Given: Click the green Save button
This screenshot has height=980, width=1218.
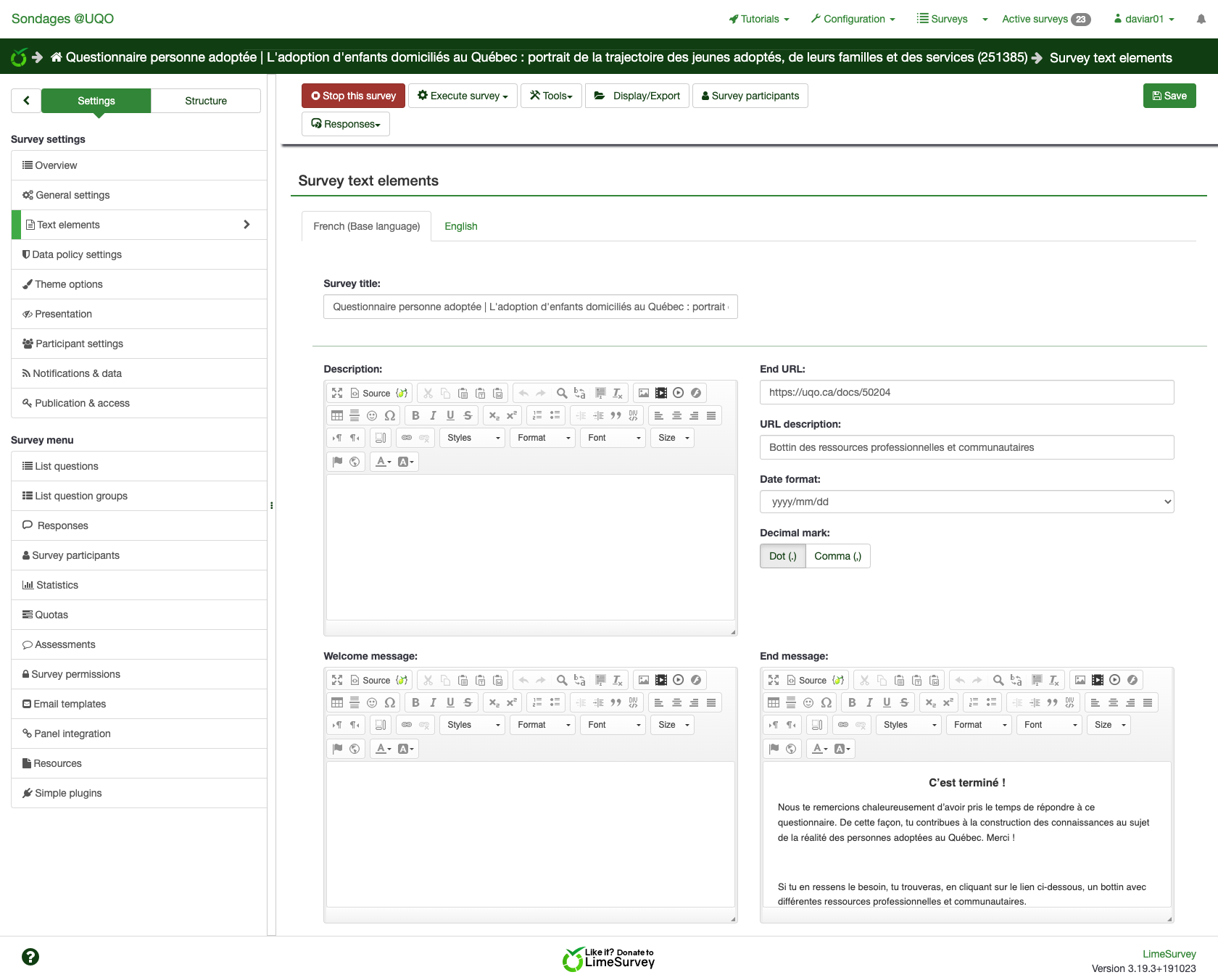Looking at the screenshot, I should 1169,96.
